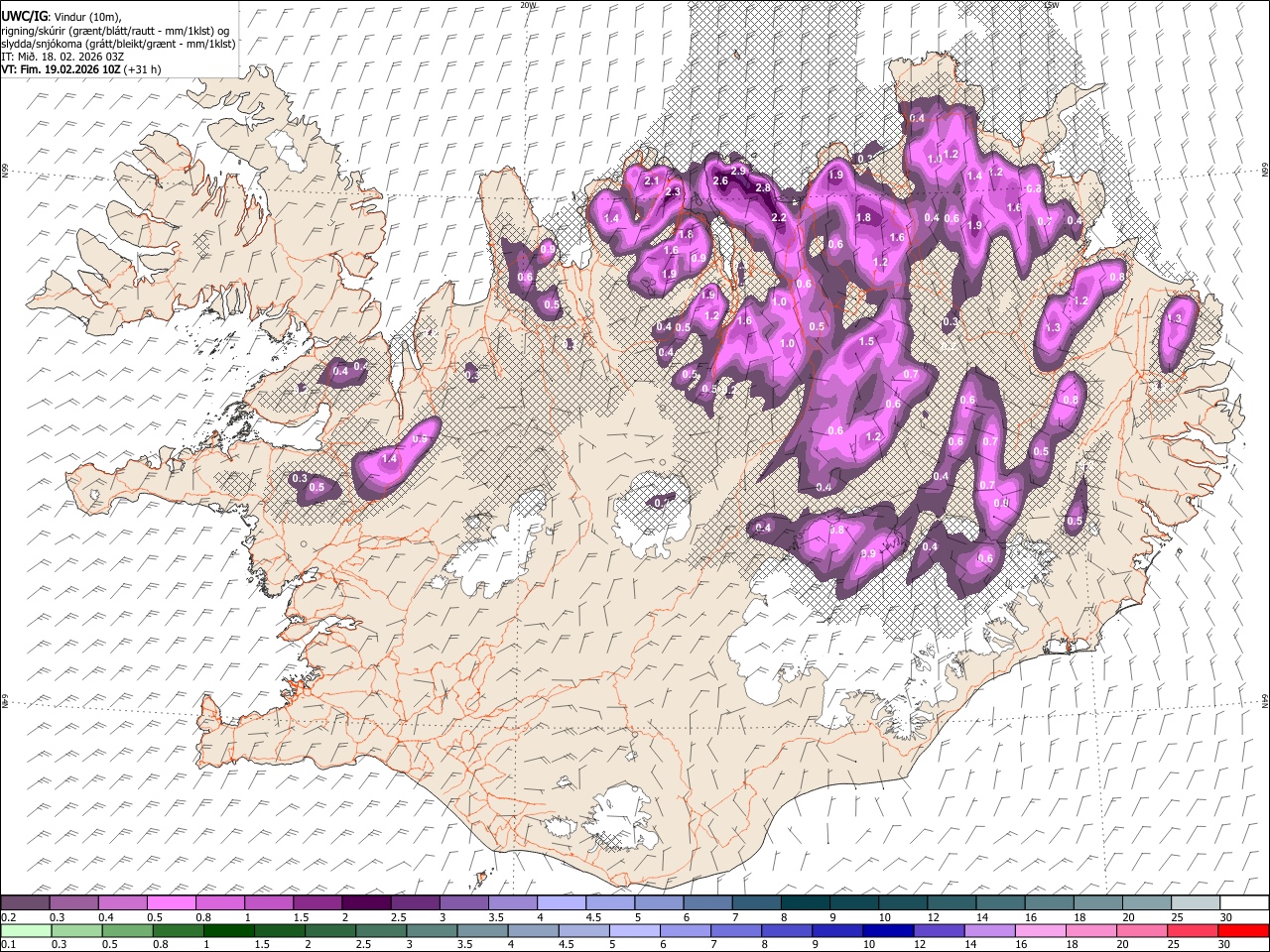Image resolution: width=1270 pixels, height=952 pixels.
Task: Select the initialization time 'IT: Mið. 18. 02. 2026 03Z'
Action: (x=63, y=57)
